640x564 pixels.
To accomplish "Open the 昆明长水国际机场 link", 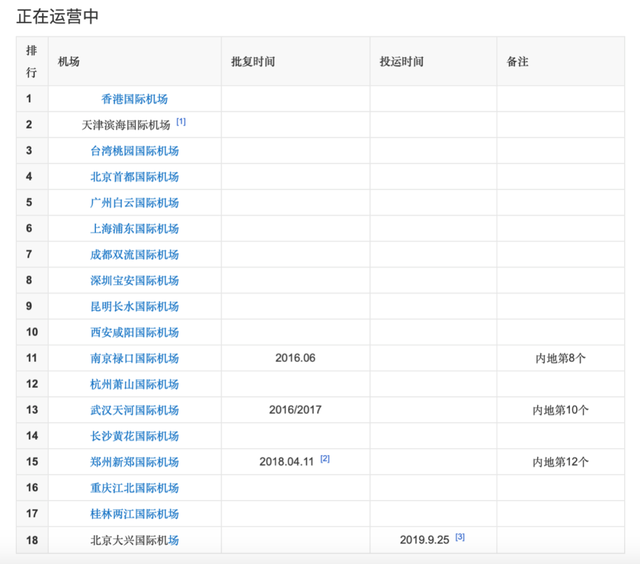I will pyautogui.click(x=134, y=306).
